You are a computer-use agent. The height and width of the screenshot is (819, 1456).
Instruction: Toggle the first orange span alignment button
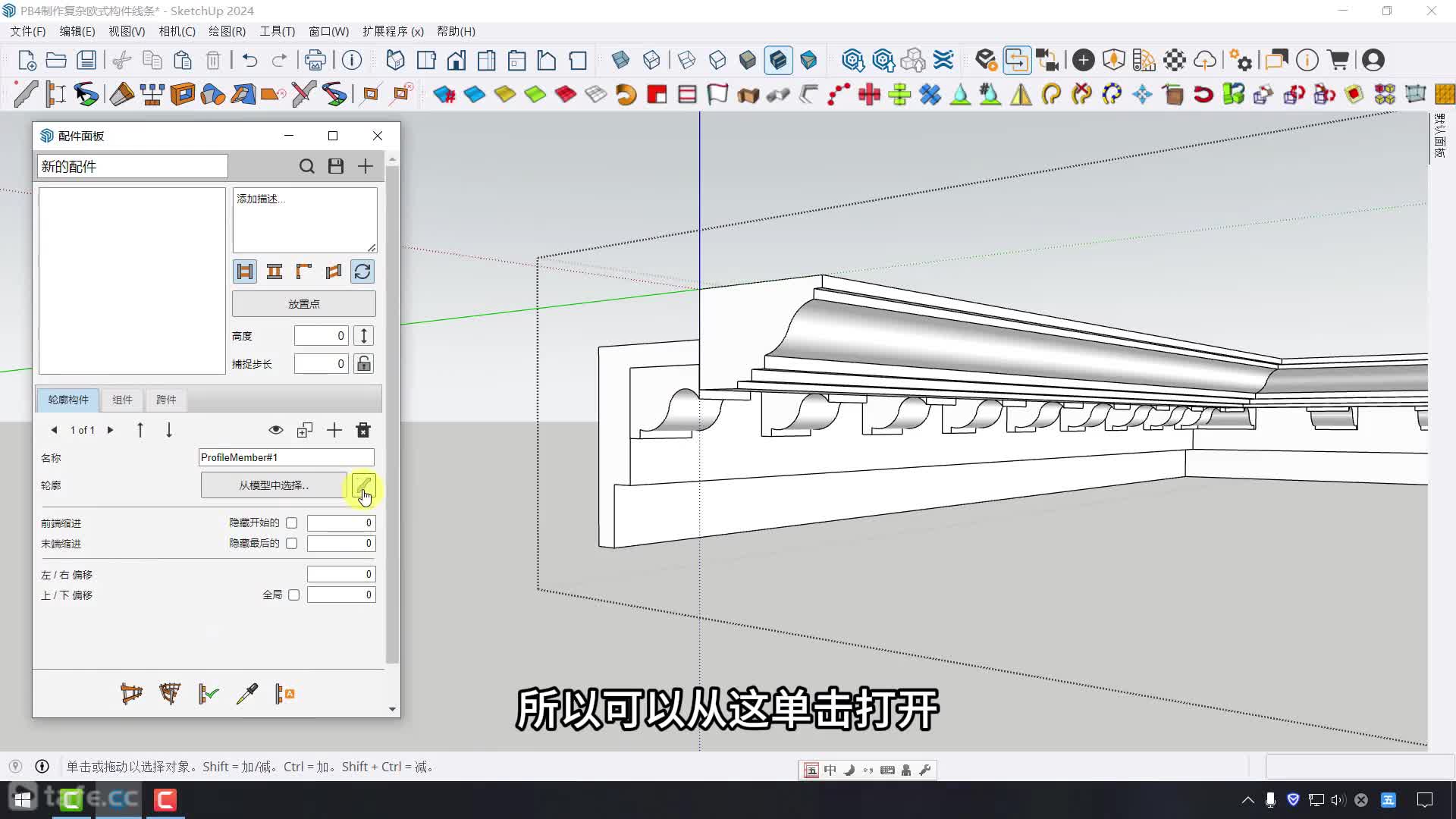pyautogui.click(x=245, y=271)
